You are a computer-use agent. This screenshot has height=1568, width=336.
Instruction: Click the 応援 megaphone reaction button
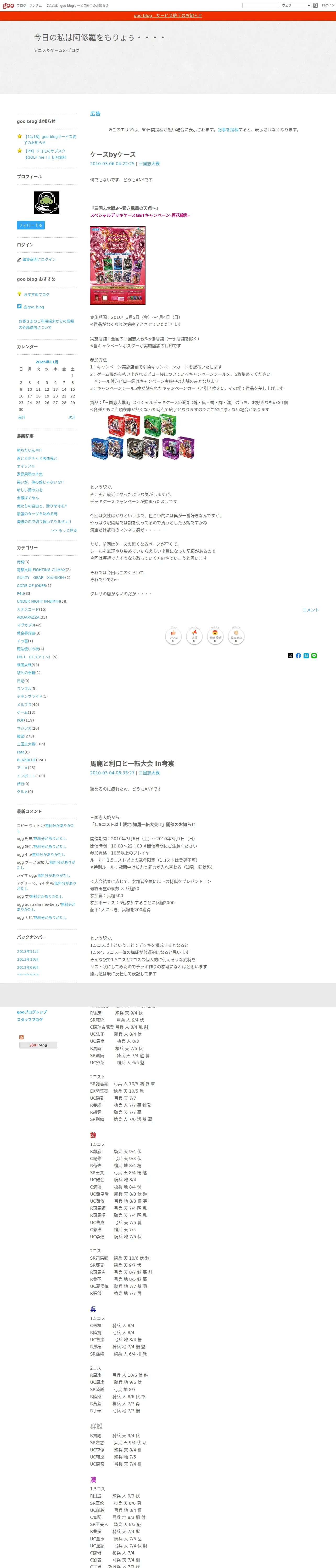click(x=194, y=637)
